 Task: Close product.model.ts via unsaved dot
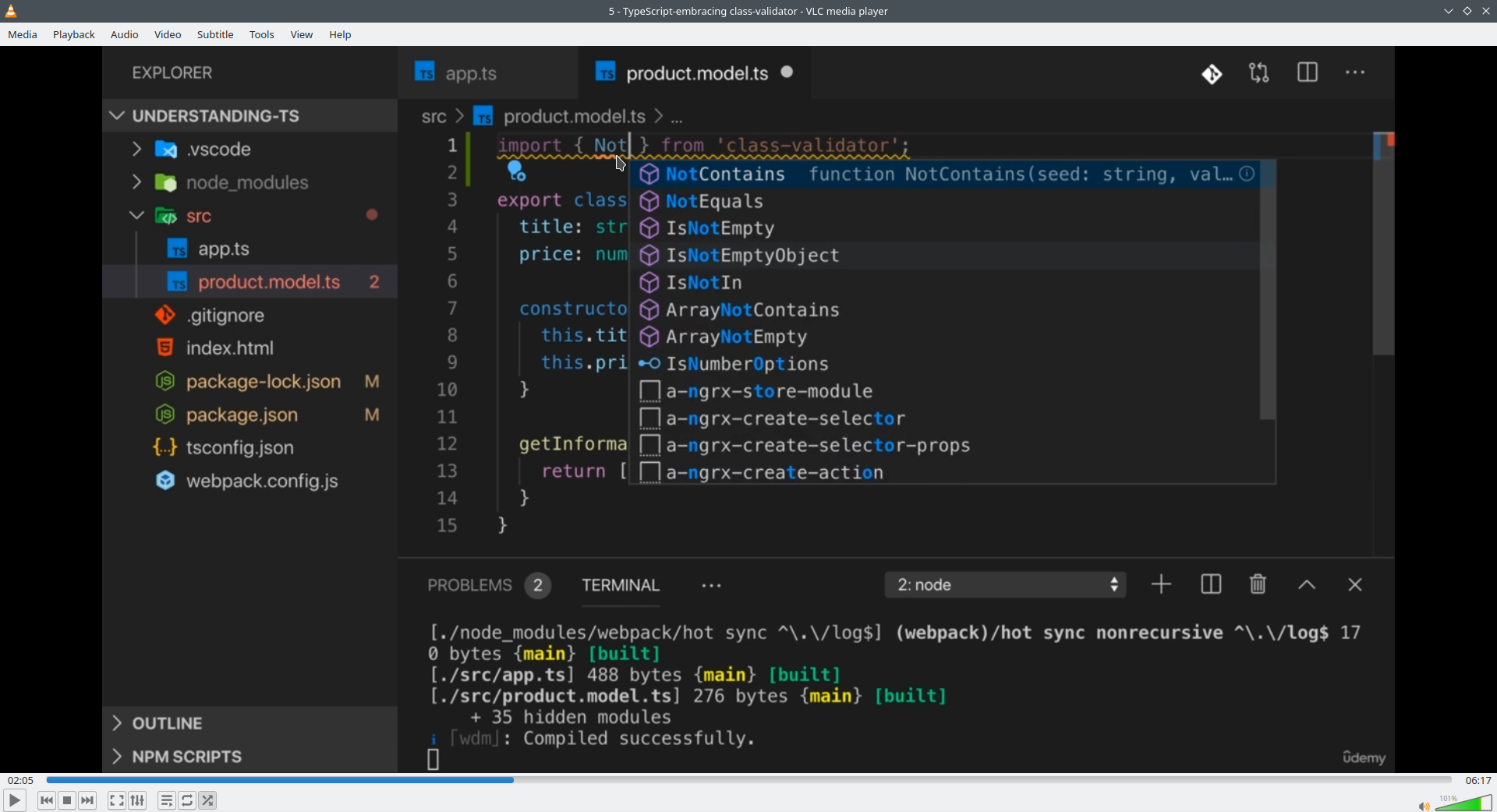[x=787, y=72]
